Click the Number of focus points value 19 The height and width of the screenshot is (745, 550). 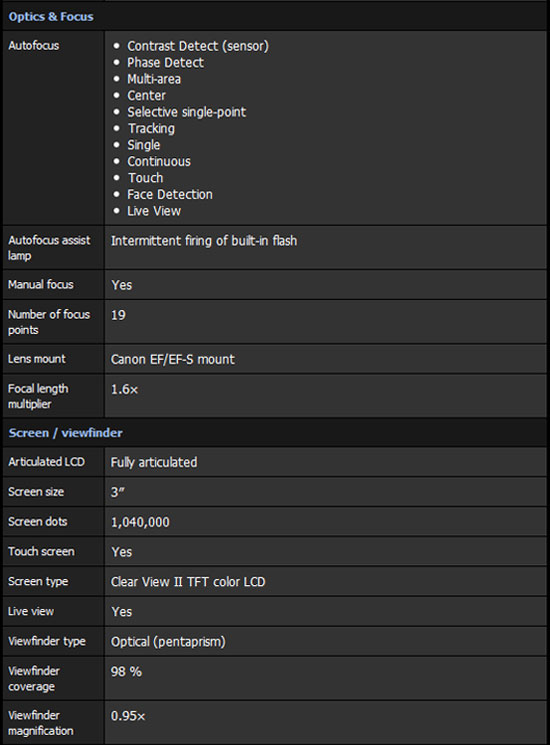coord(118,315)
